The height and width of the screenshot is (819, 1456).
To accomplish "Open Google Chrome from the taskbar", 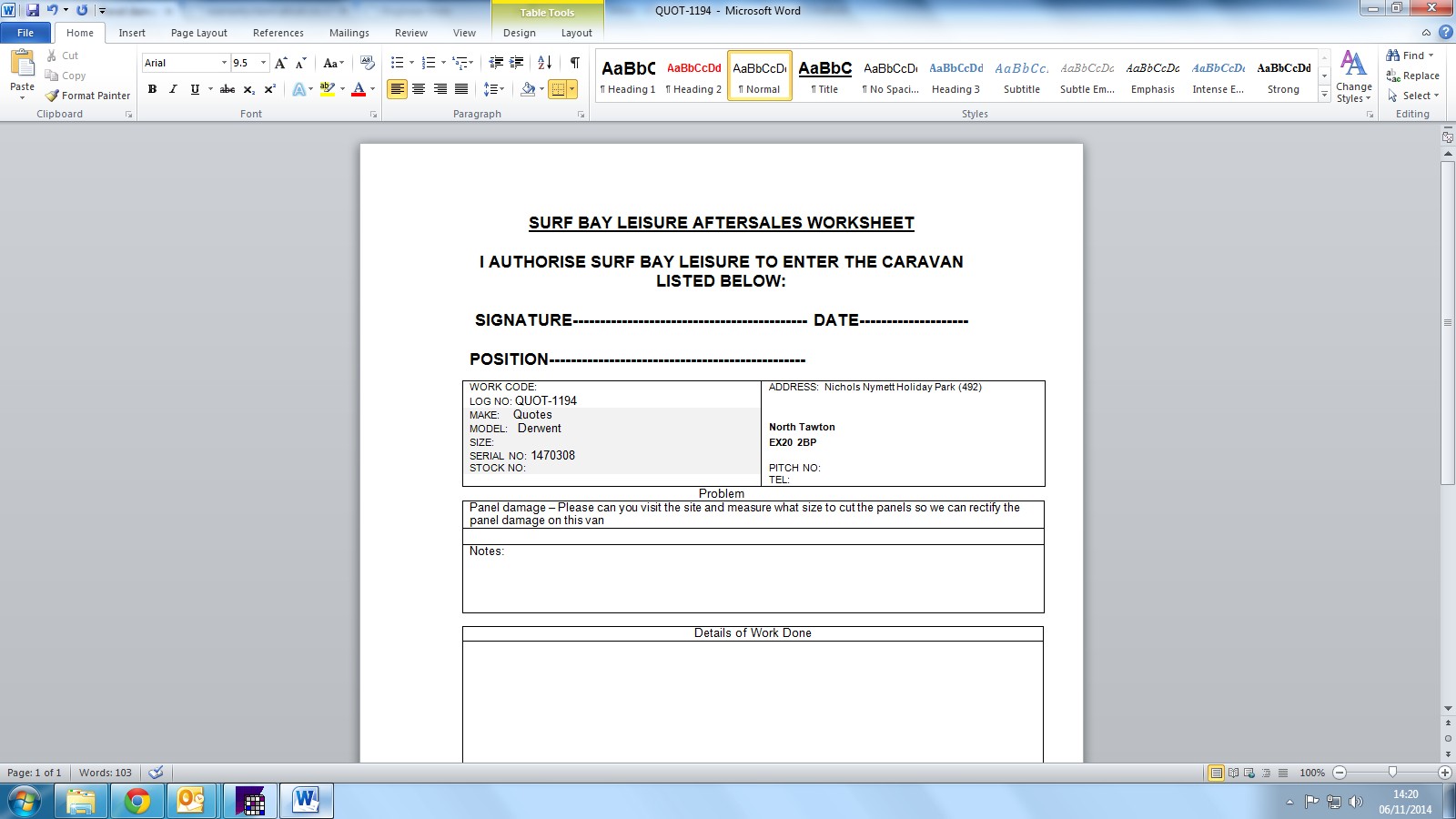I will click(x=137, y=801).
